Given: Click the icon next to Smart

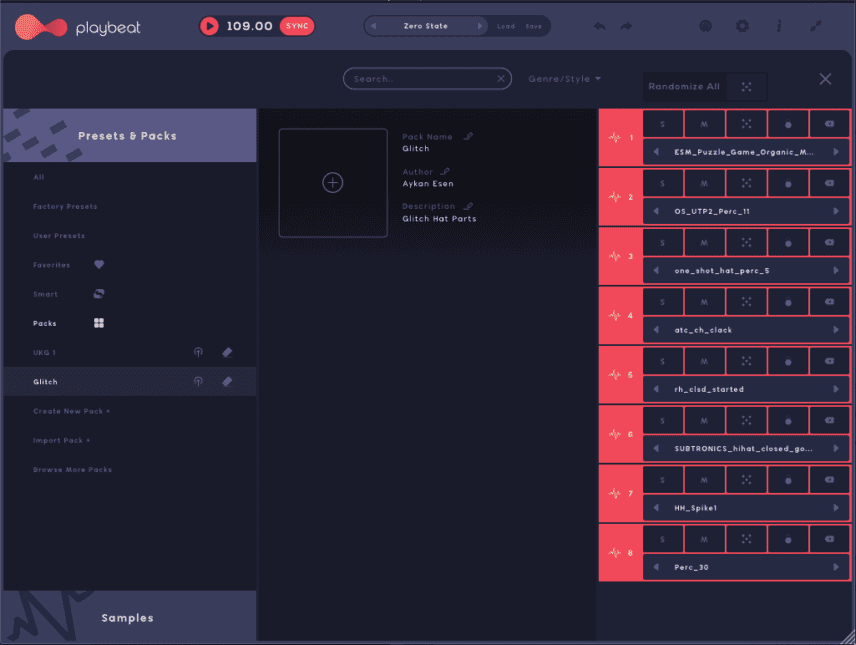Looking at the screenshot, I should pyautogui.click(x=99, y=294).
